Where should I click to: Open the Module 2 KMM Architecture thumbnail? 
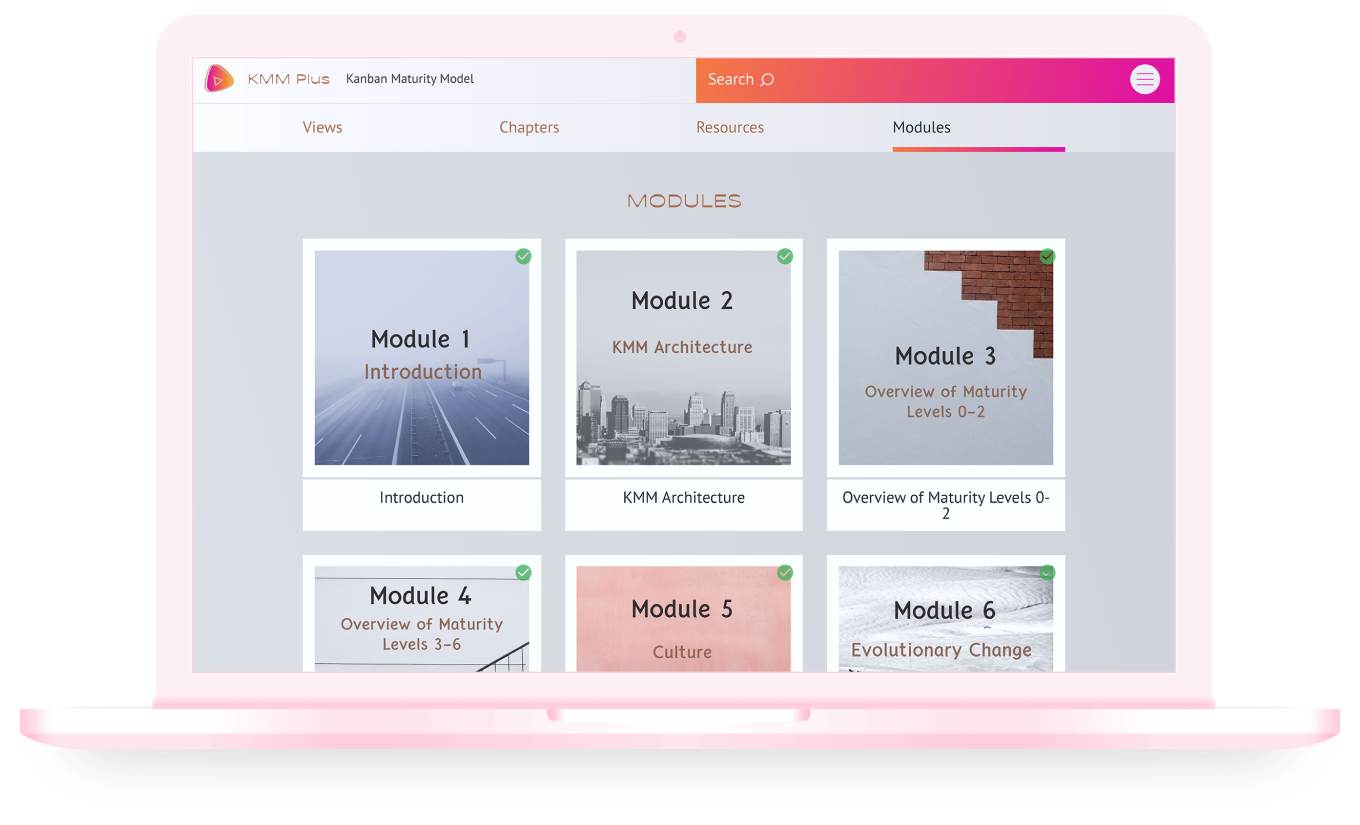684,358
